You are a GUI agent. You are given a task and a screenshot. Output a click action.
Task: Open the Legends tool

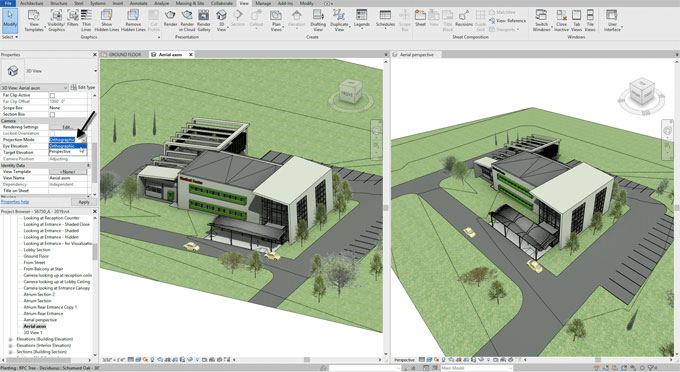(361, 18)
